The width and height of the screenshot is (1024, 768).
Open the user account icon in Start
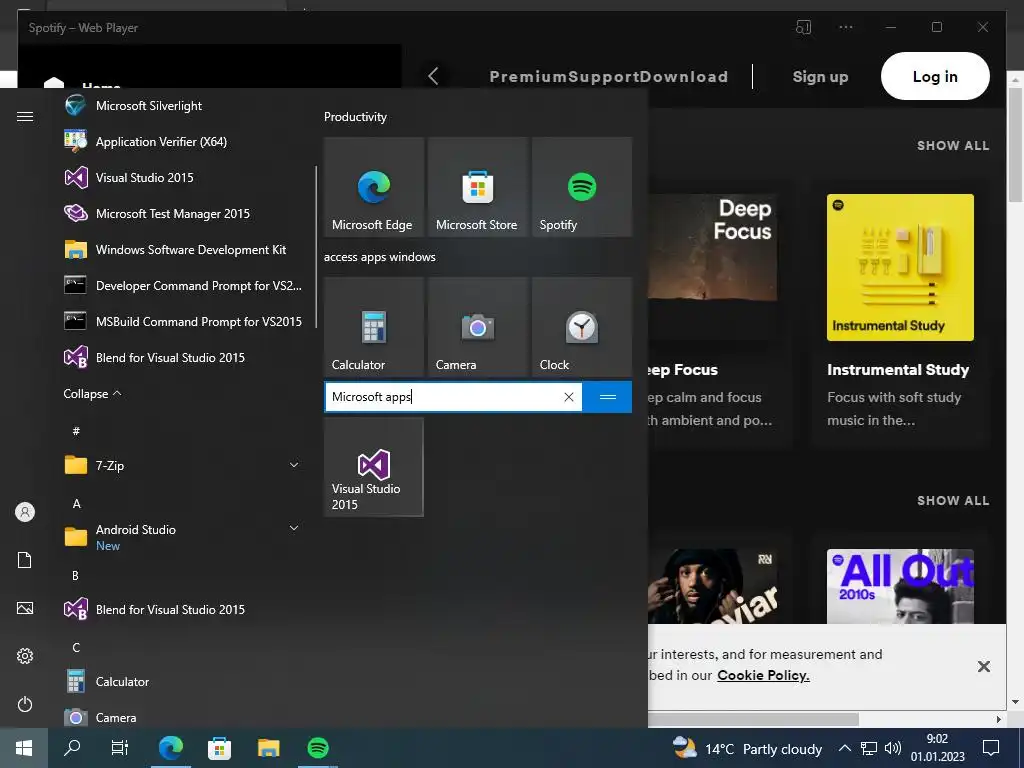click(x=25, y=512)
